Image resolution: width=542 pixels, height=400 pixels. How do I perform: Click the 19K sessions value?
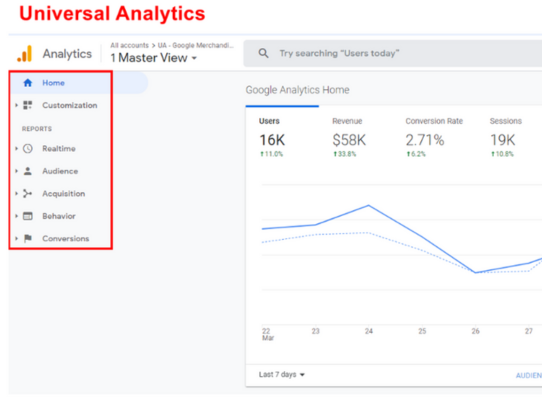click(503, 140)
